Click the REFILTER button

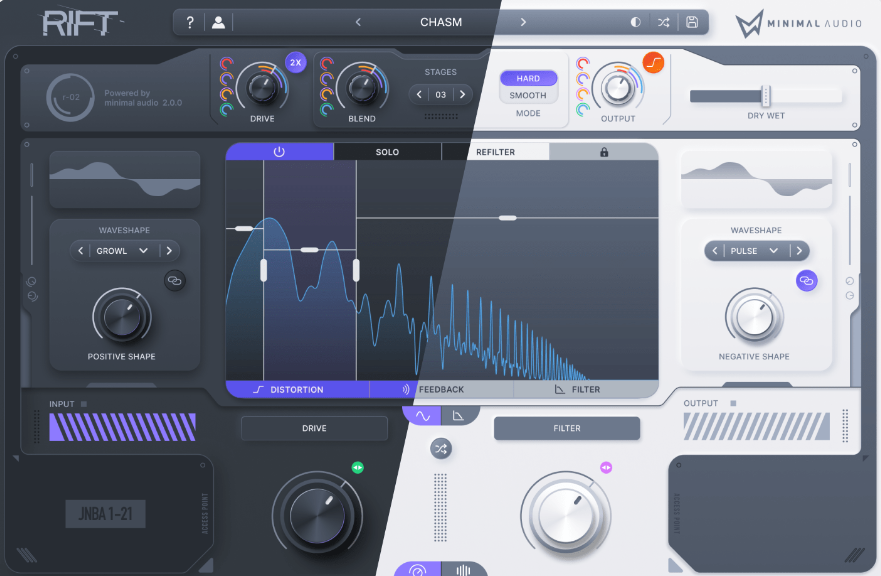pyautogui.click(x=496, y=152)
